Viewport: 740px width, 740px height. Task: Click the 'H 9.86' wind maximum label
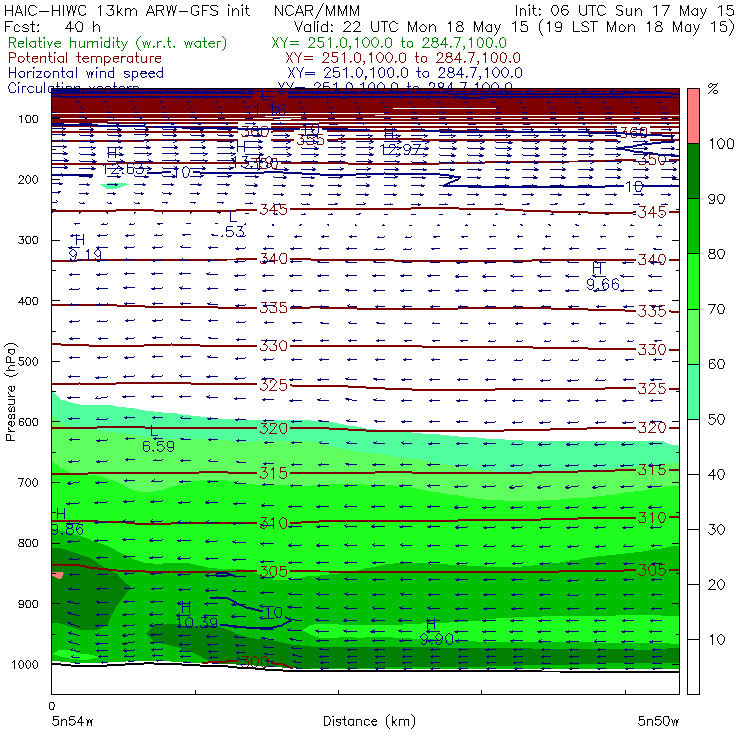click(x=67, y=522)
